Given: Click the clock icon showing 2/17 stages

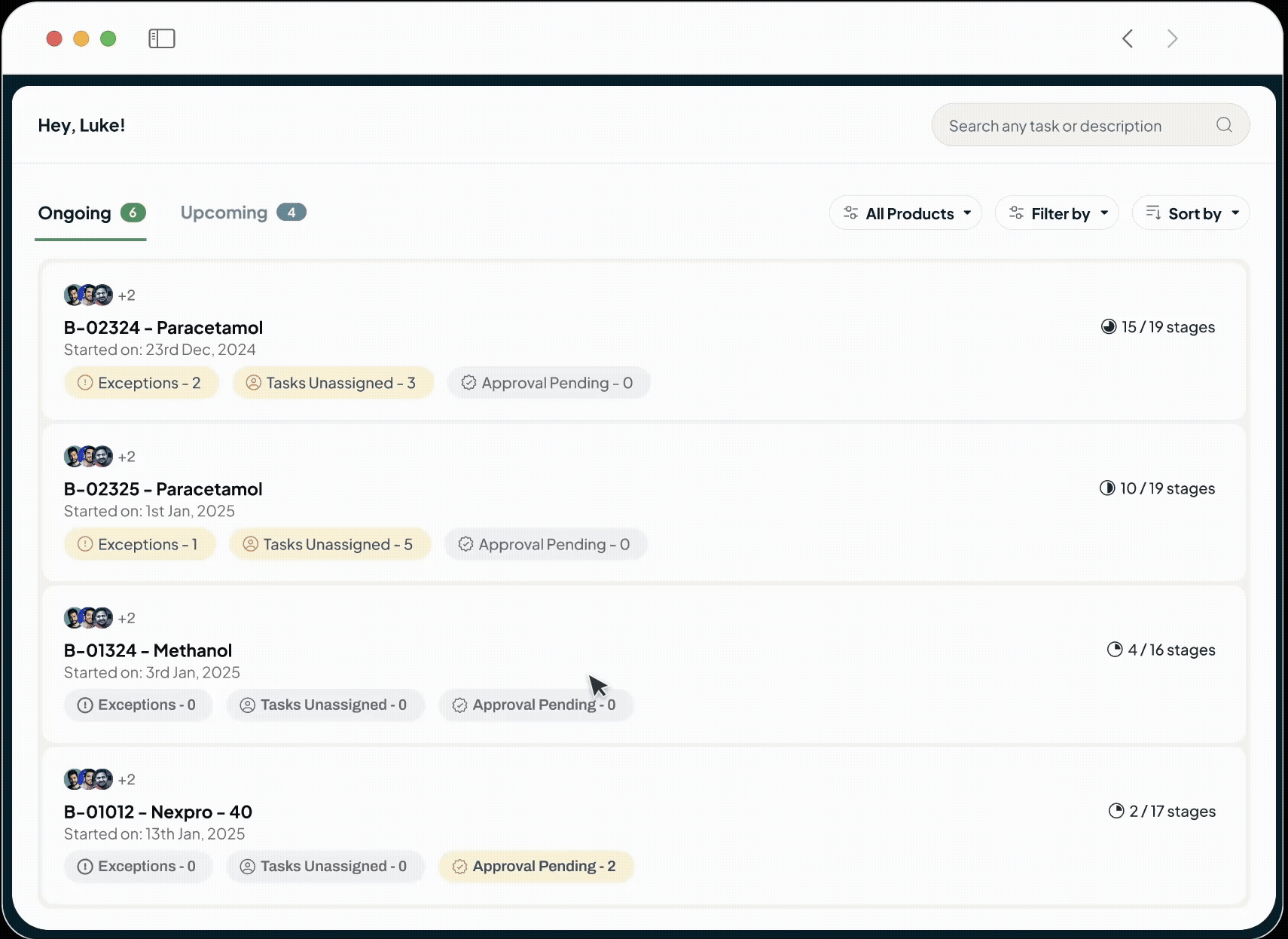Looking at the screenshot, I should point(1115,812).
